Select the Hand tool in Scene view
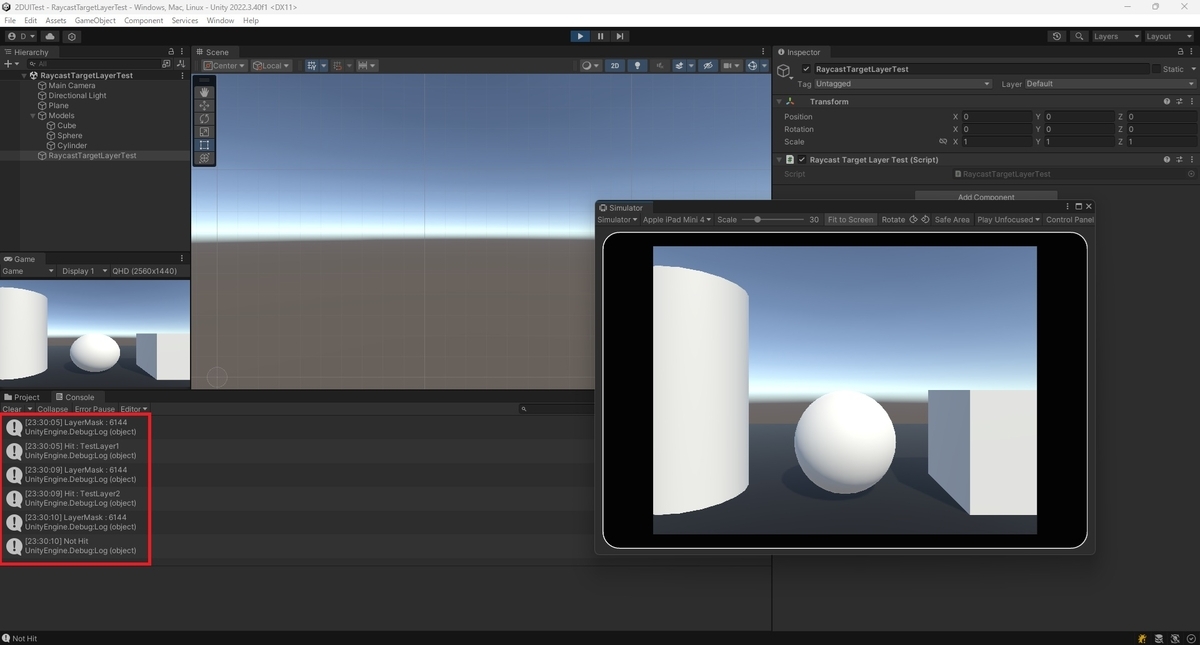The height and width of the screenshot is (645, 1200). [x=204, y=92]
